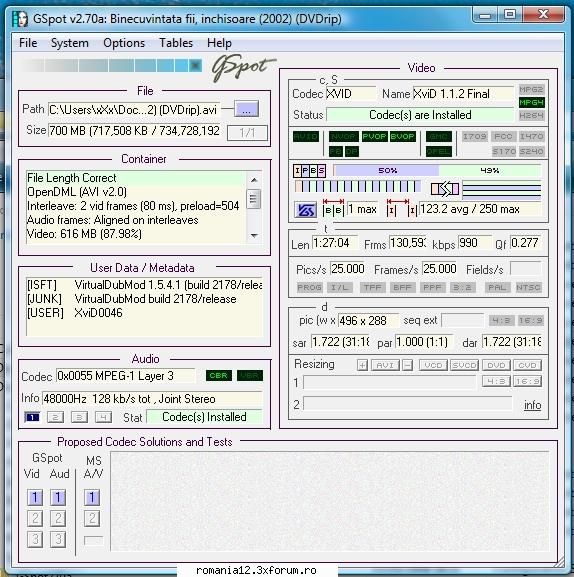Image resolution: width=574 pixels, height=577 pixels.
Task: Click the VS bitstream icon in Video panel
Action: click(x=305, y=210)
